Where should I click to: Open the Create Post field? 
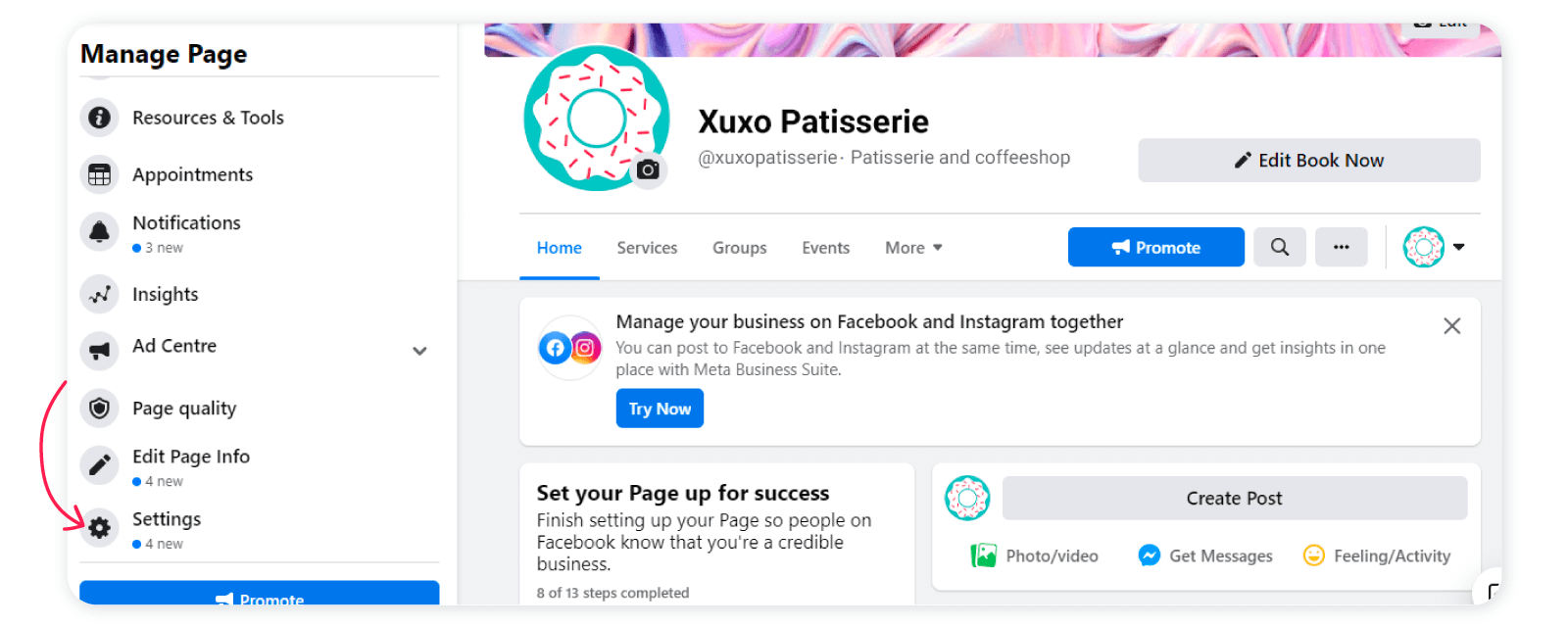click(x=1234, y=498)
